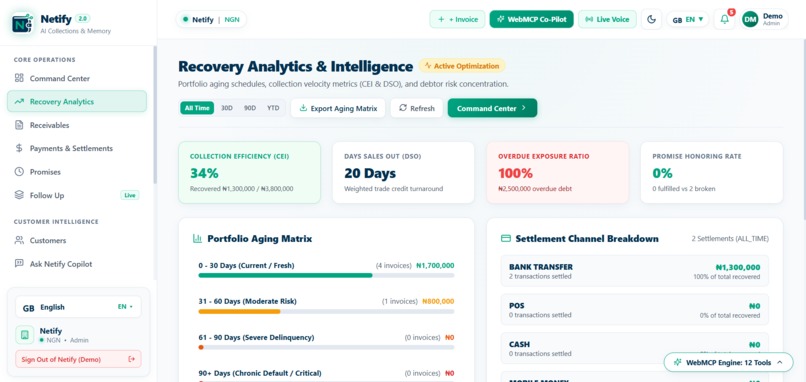Click the Live badge beside Follow Up
806x382 pixels.
(x=130, y=195)
